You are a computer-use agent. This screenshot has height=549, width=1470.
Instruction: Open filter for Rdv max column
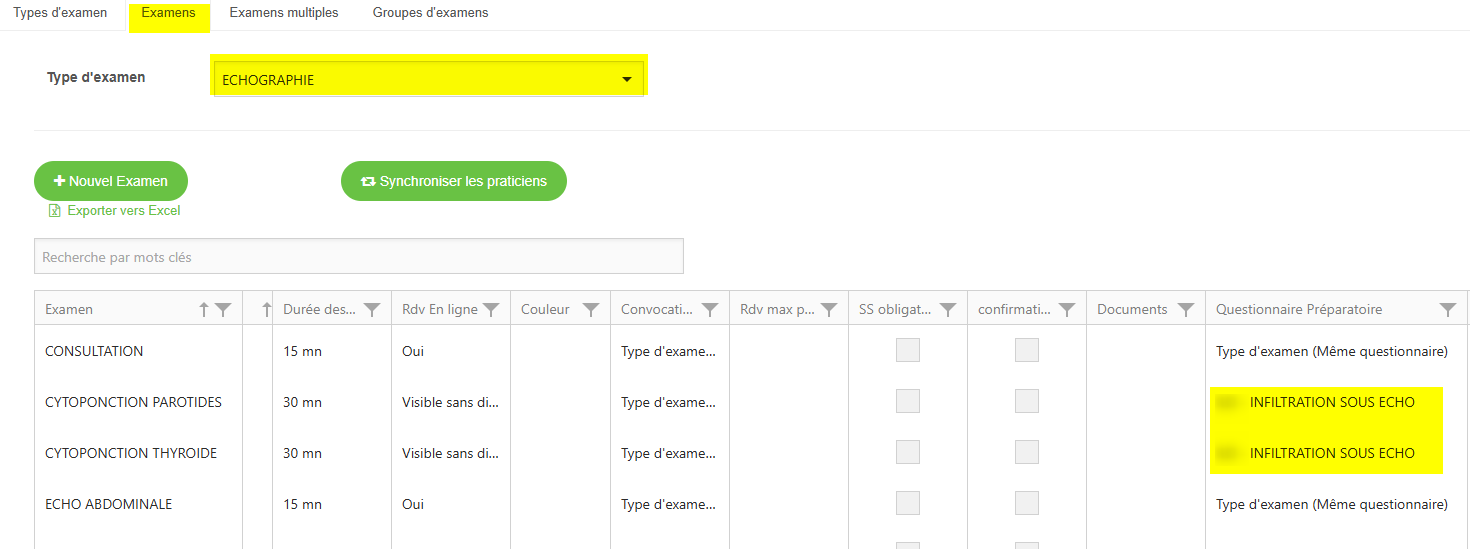click(x=829, y=310)
